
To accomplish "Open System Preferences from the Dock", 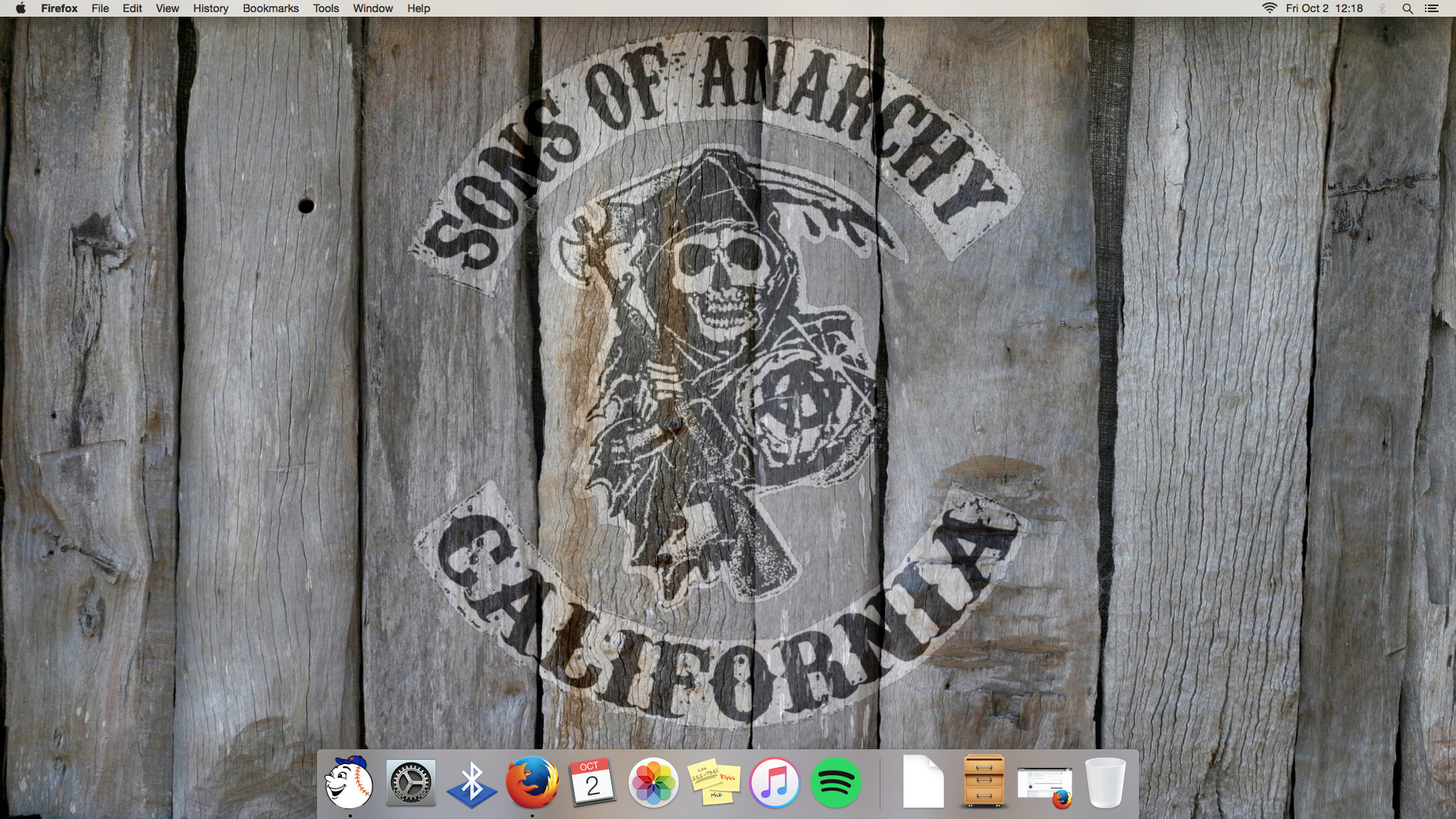I will 411,783.
